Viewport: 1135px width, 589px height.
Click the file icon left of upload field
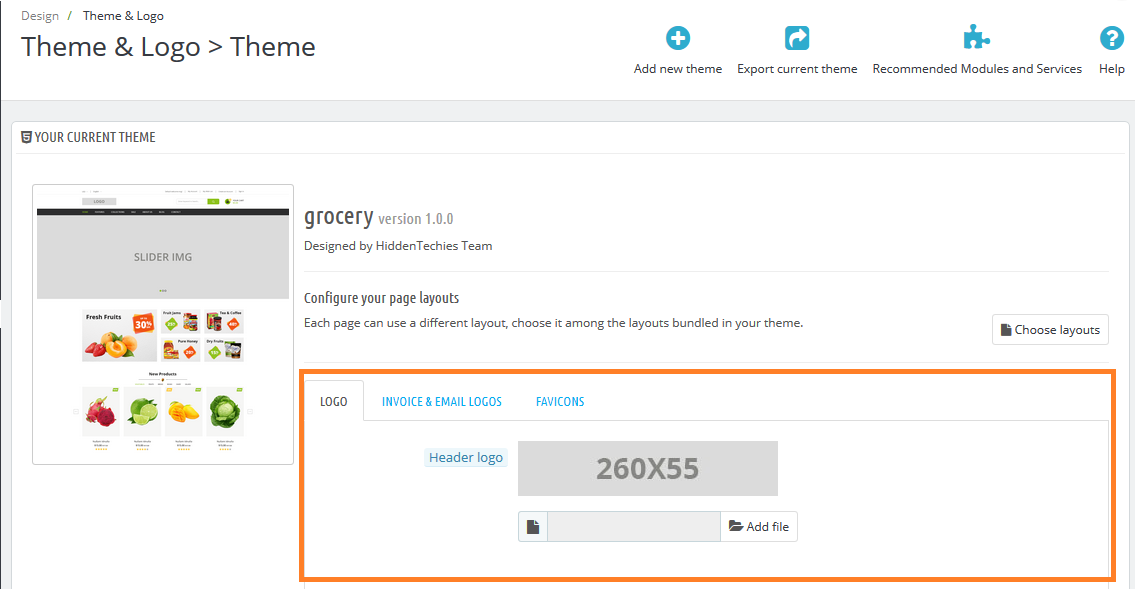(x=533, y=527)
